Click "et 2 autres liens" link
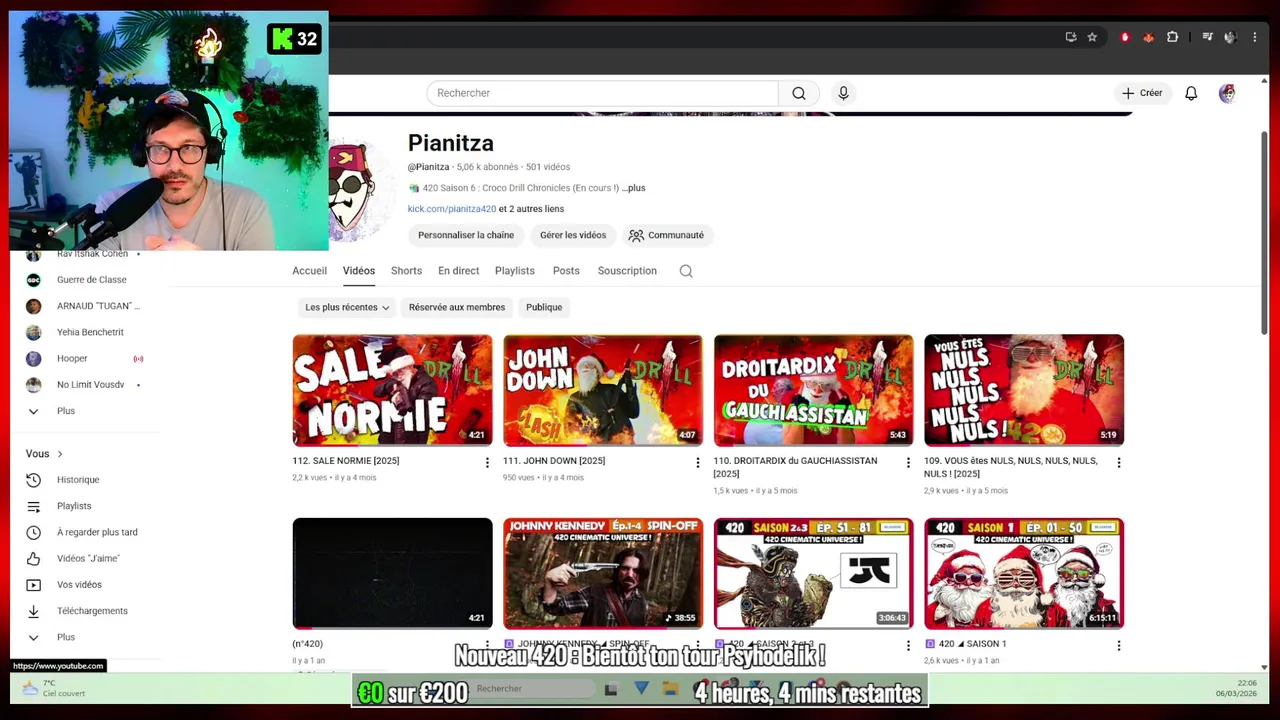 [531, 209]
